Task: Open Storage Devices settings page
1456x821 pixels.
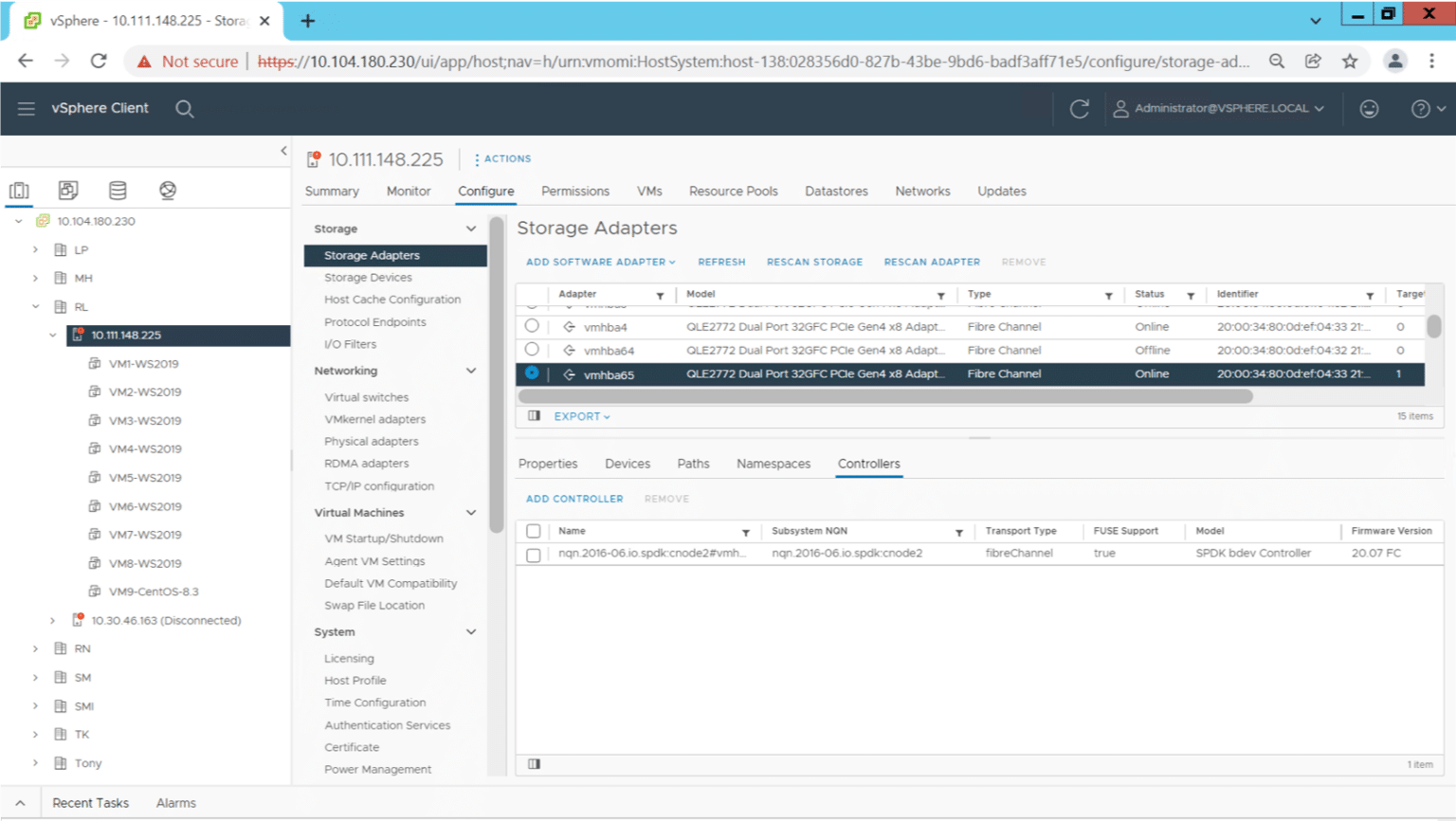Action: tap(368, 278)
